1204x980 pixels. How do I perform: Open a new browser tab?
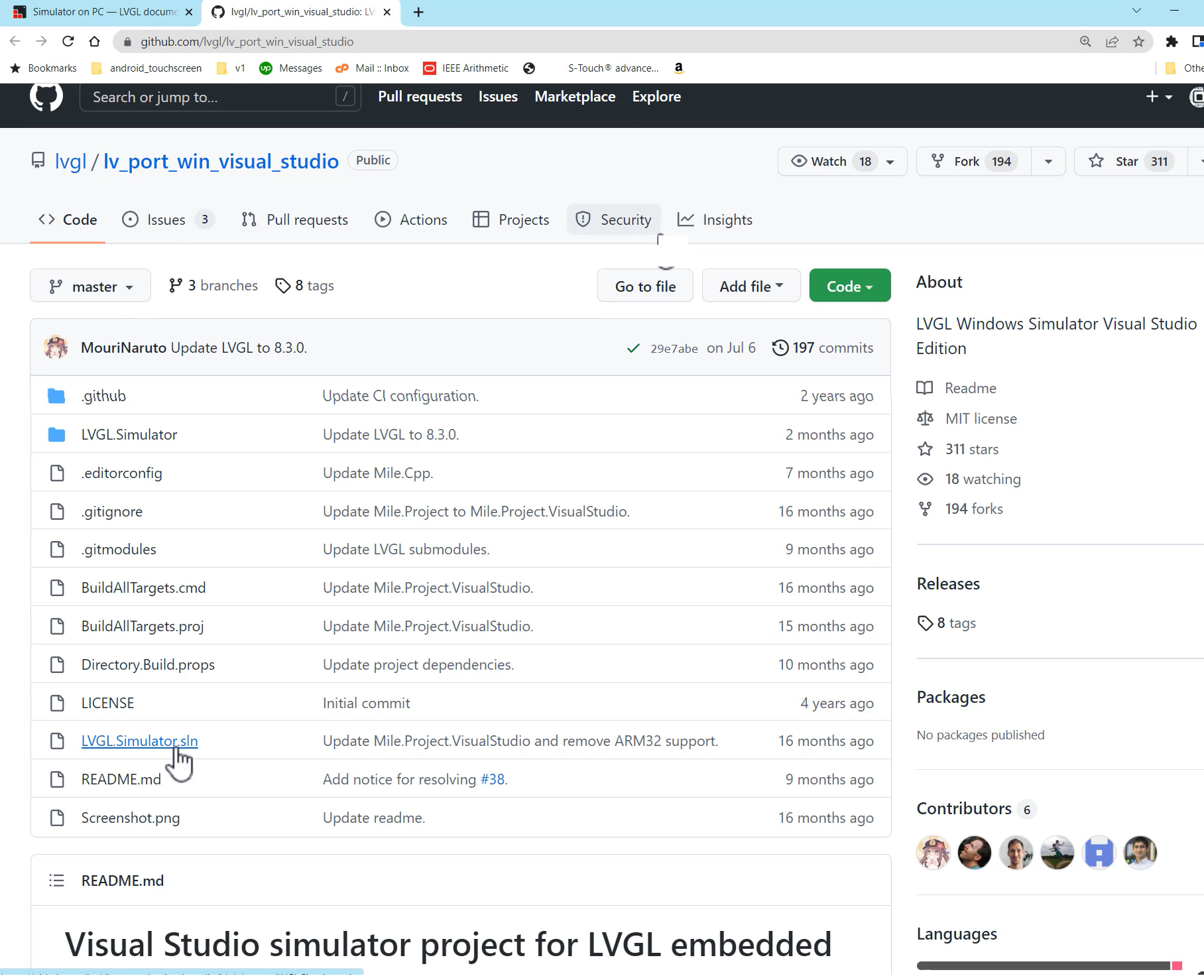(418, 12)
